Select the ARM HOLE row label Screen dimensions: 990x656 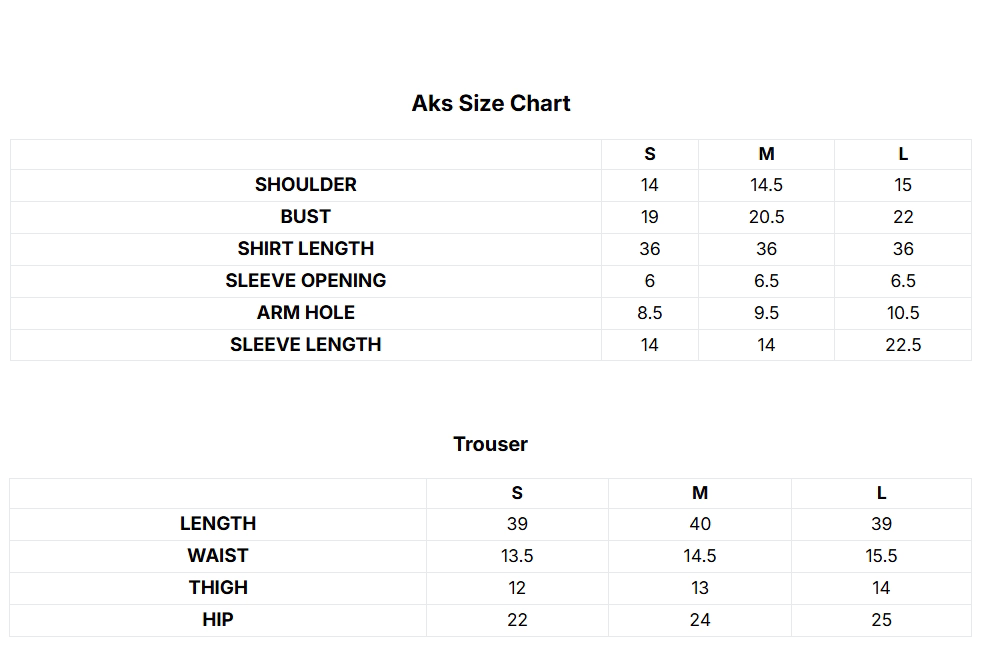pos(306,313)
